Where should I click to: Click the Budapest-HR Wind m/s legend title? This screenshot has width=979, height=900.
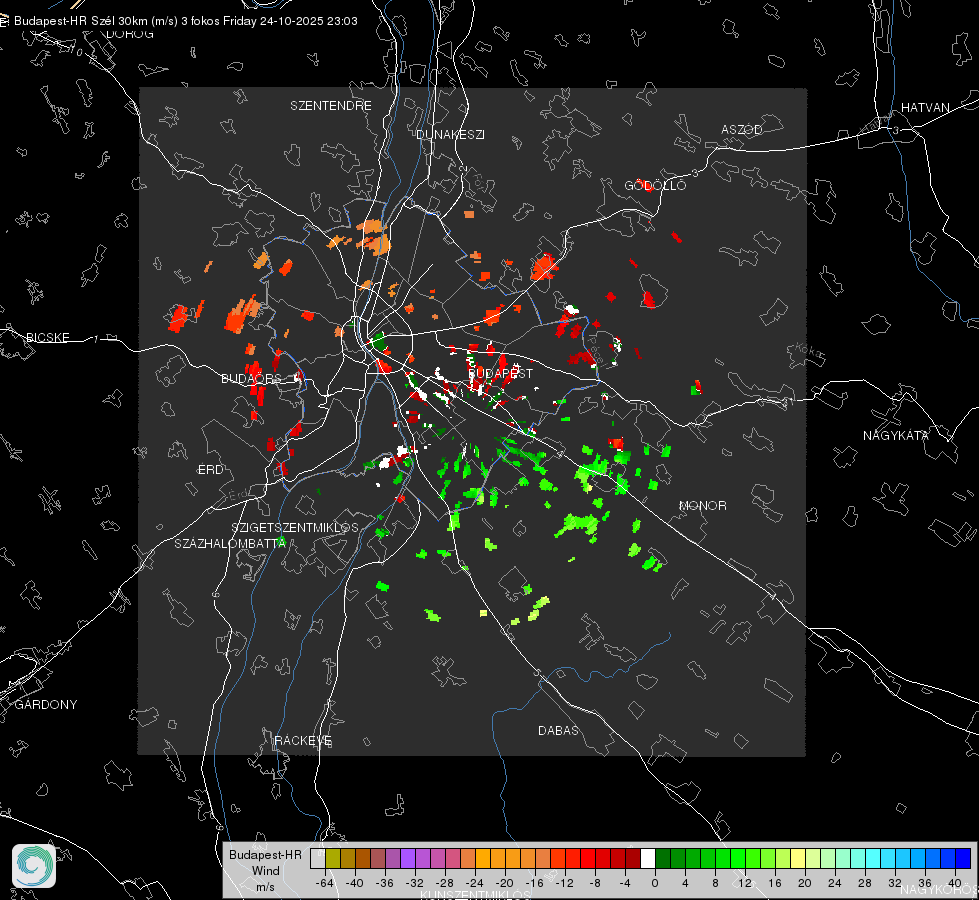pyautogui.click(x=265, y=871)
